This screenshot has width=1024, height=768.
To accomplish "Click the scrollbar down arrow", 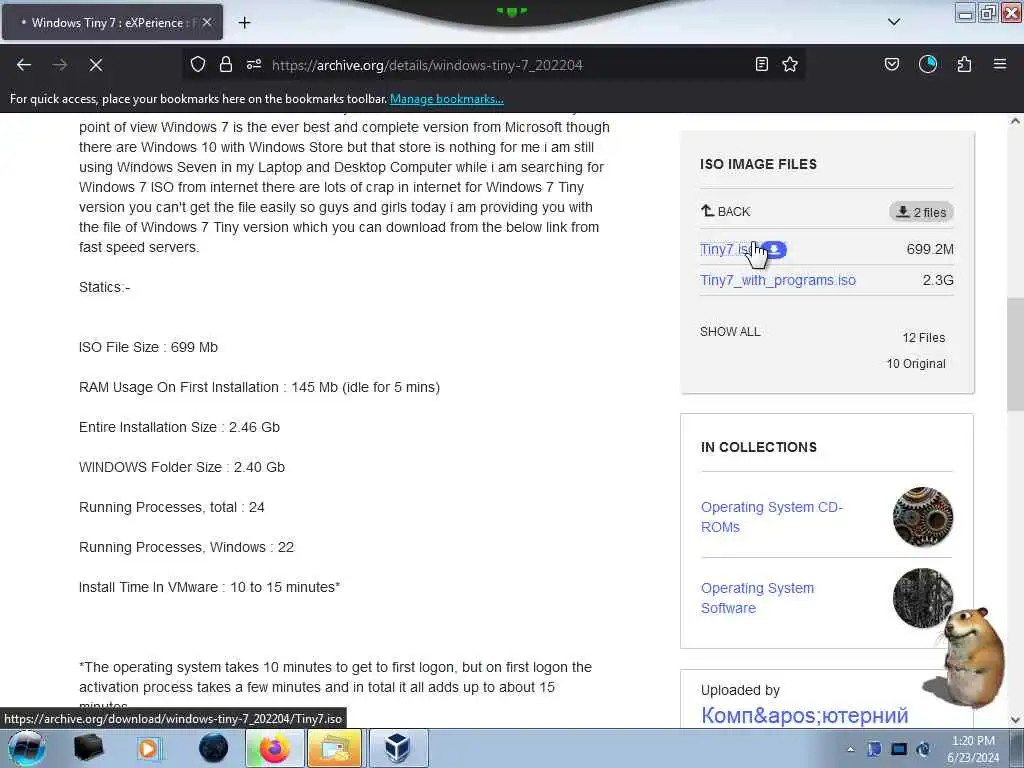I will pyautogui.click(x=1015, y=720).
